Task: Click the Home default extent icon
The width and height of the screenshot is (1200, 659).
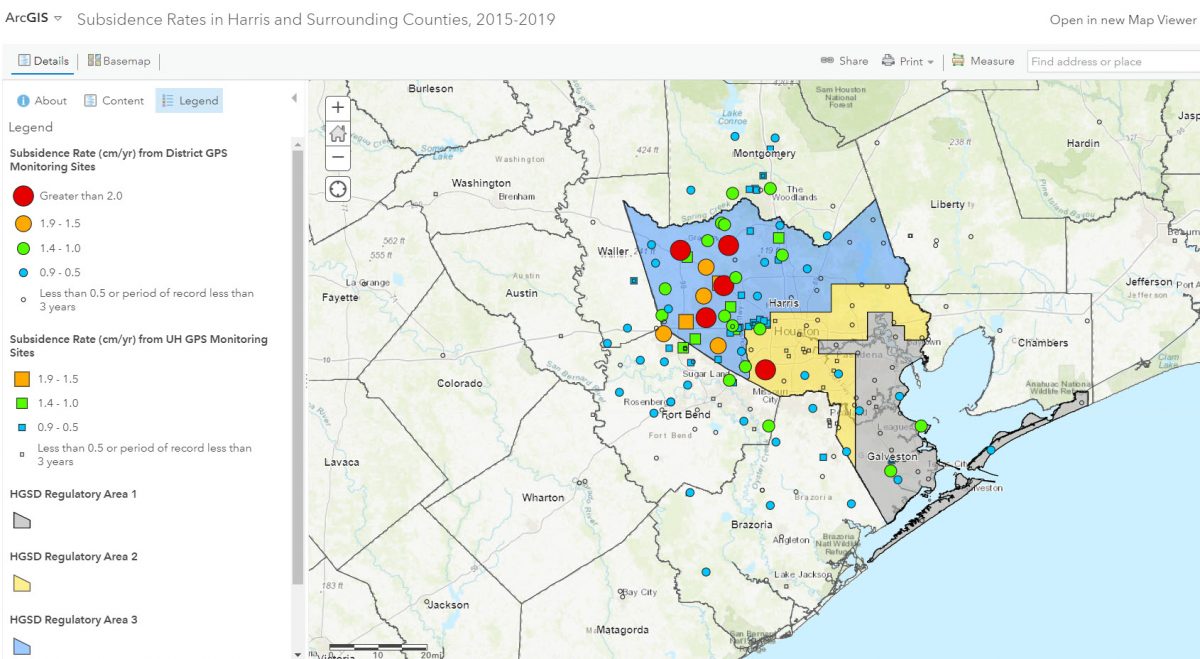Action: point(337,131)
